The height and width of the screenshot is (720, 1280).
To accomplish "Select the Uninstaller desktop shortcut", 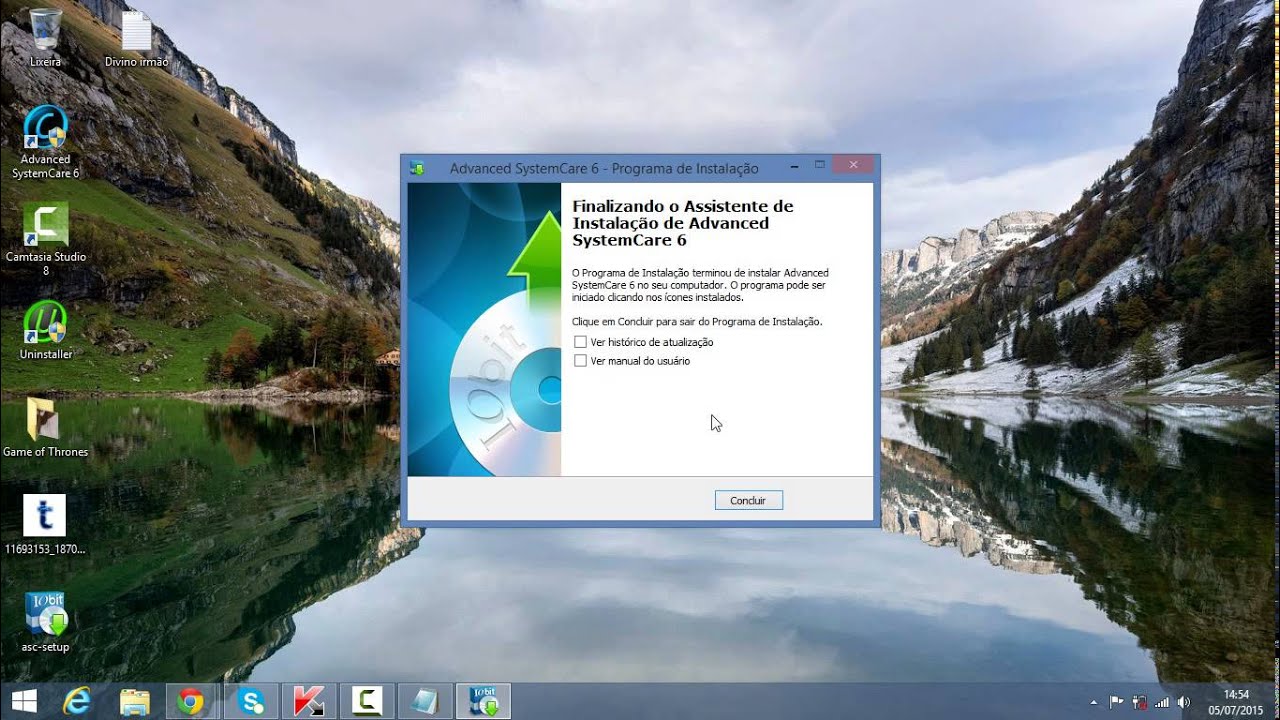I will [x=45, y=330].
